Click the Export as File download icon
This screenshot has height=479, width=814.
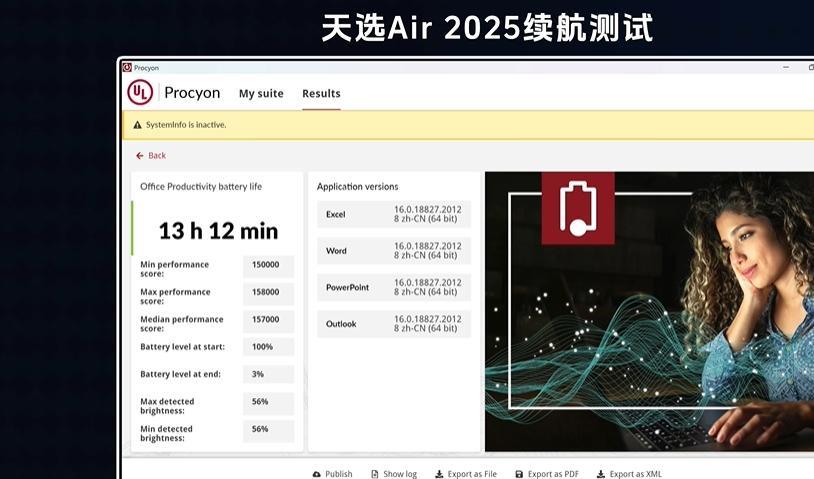439,474
